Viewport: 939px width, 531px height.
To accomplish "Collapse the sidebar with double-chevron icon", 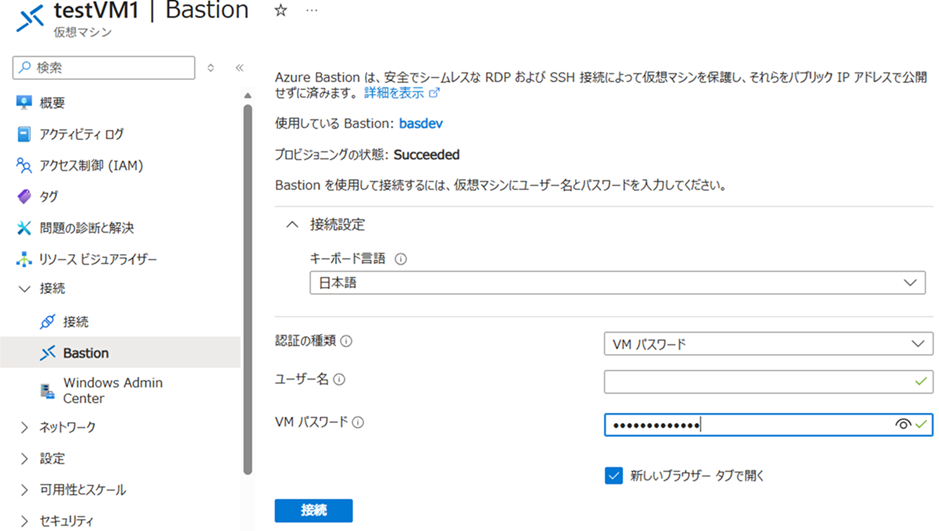I will [239, 68].
